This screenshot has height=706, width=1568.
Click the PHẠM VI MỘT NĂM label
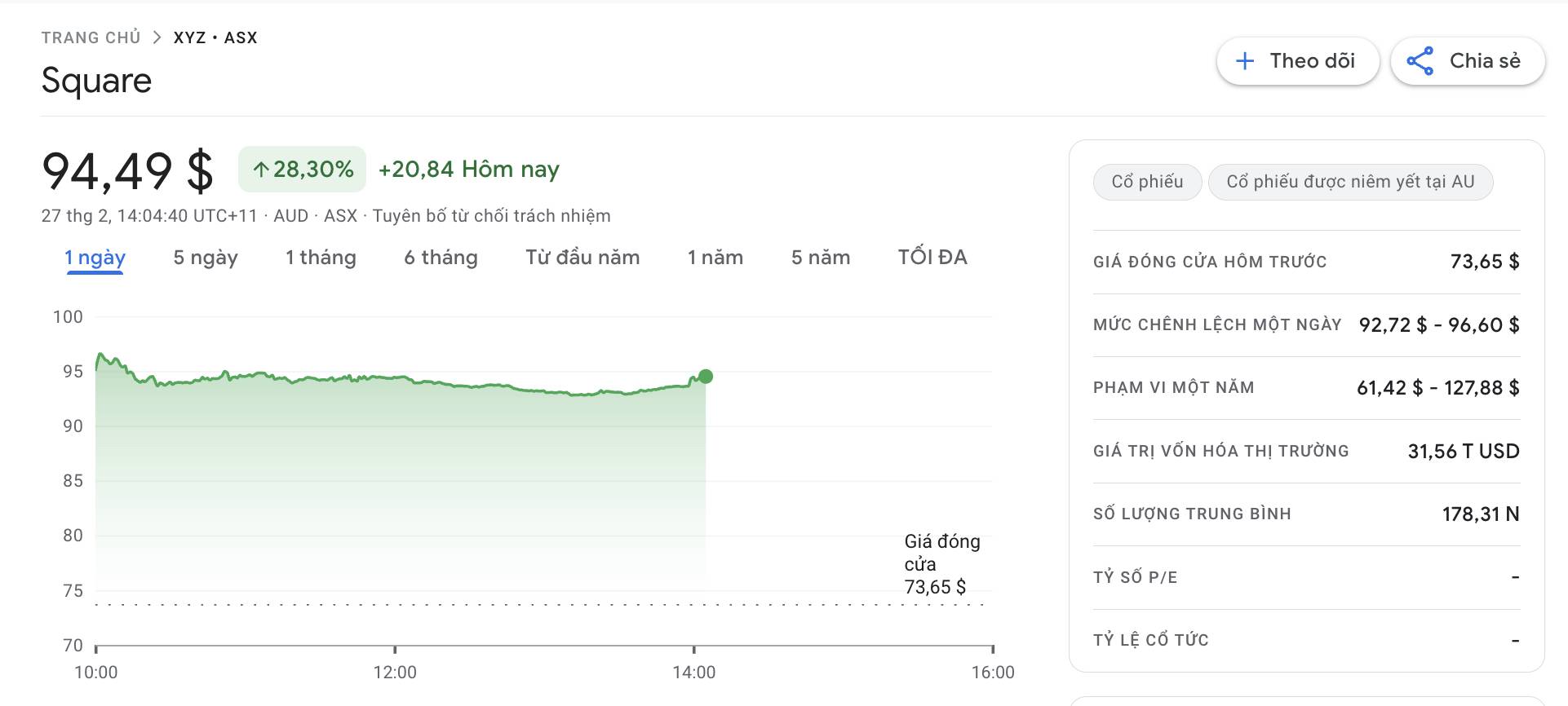[1174, 388]
